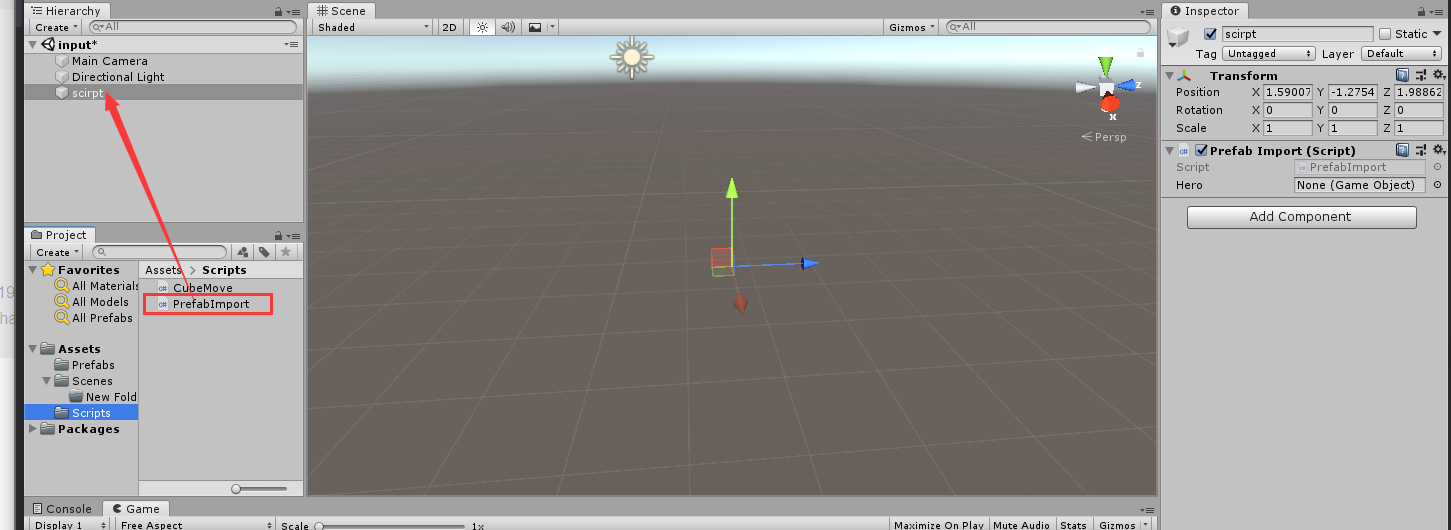Toggle scene lighting sun icon
1451x530 pixels.
(482, 27)
